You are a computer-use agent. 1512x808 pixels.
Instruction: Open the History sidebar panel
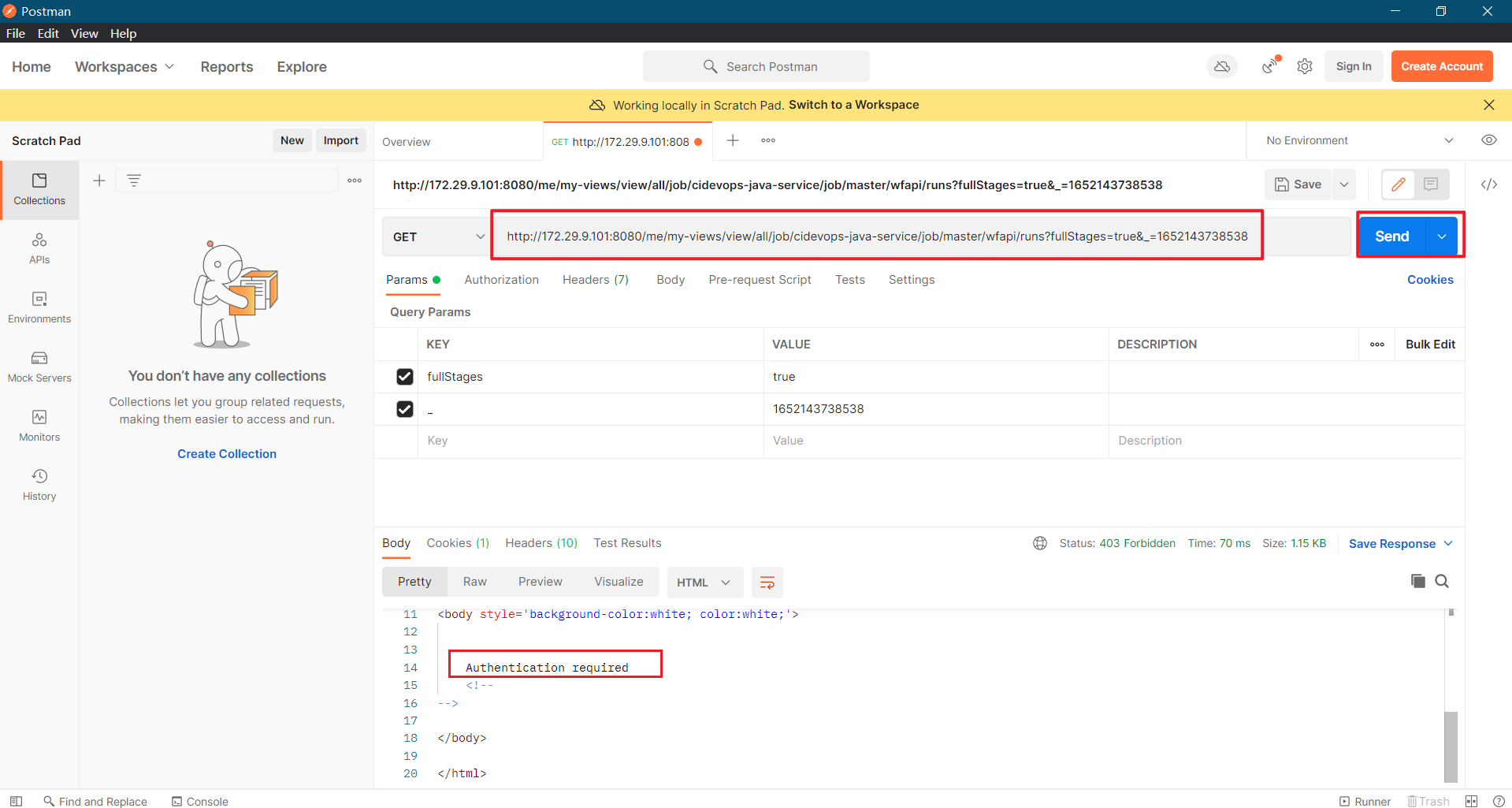[39, 485]
